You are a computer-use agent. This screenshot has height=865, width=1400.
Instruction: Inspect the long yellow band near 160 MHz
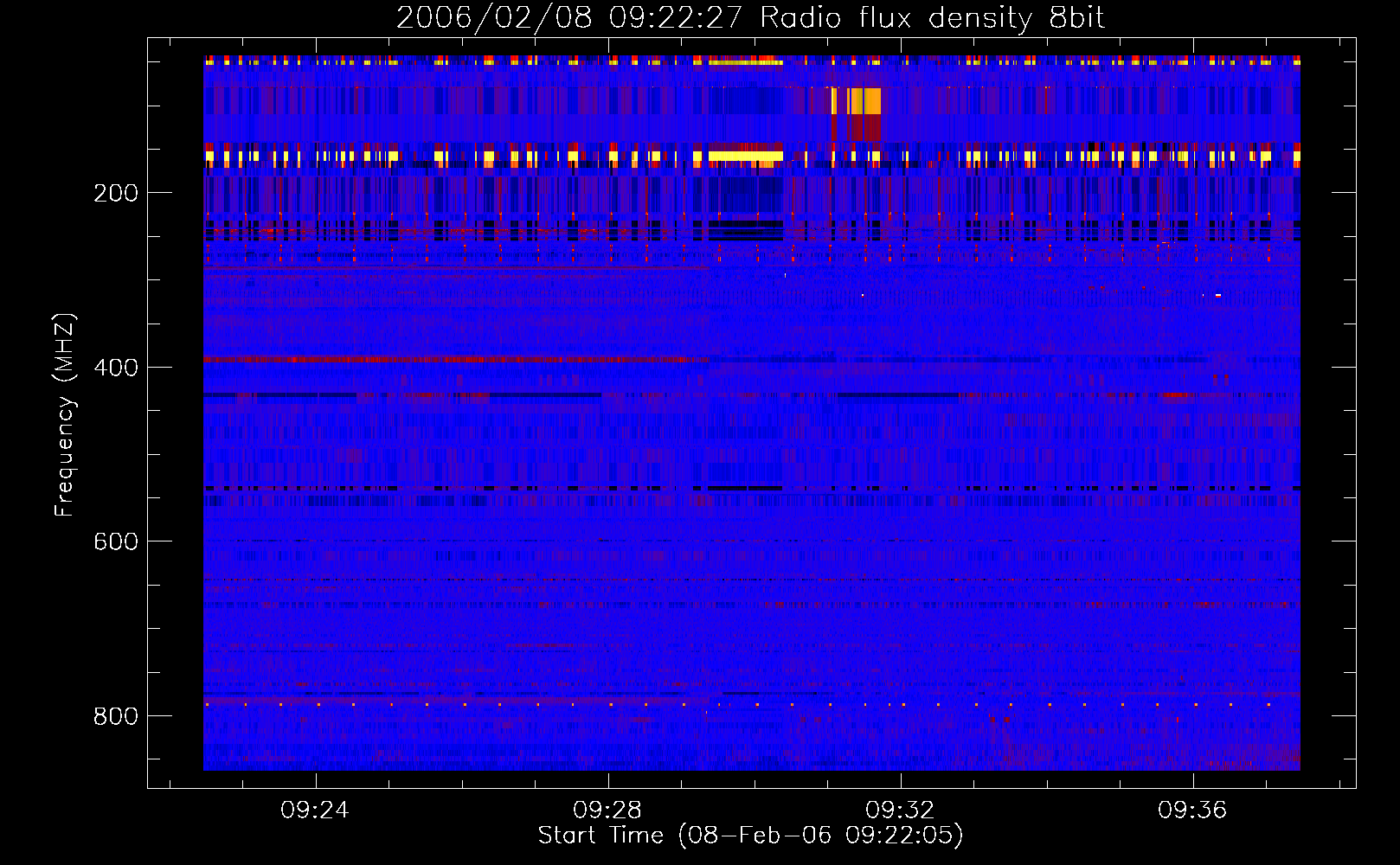746,157
